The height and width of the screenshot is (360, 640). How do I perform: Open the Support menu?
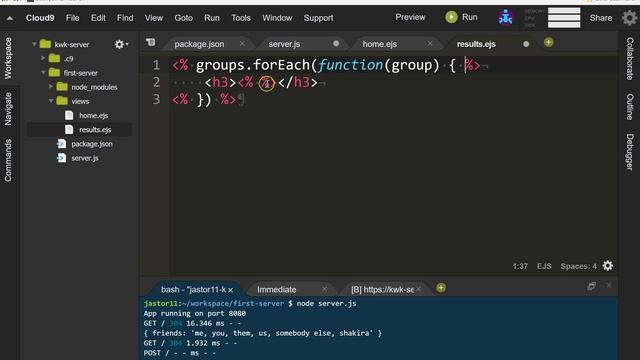[x=318, y=18]
